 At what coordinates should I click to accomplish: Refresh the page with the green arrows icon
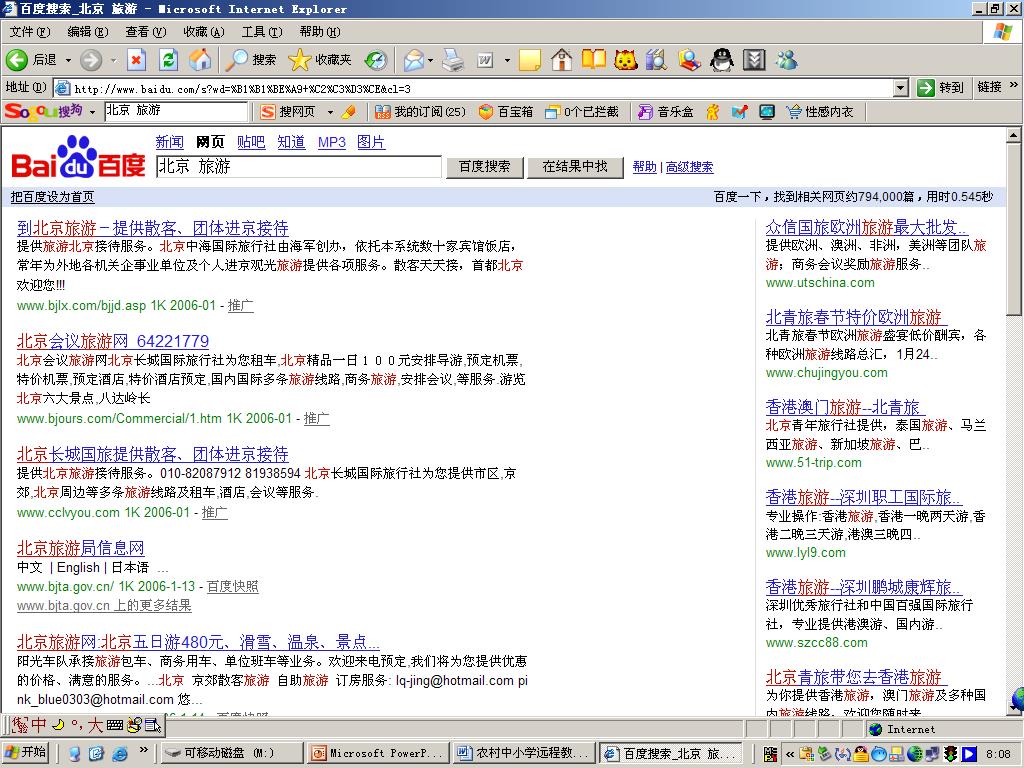(169, 60)
